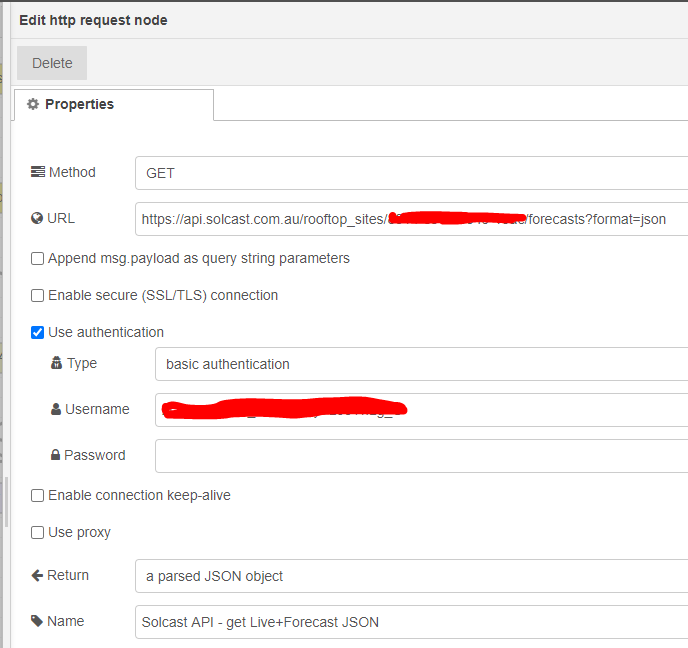
Task: Click the globe icon beside URL
Action: (x=38, y=218)
